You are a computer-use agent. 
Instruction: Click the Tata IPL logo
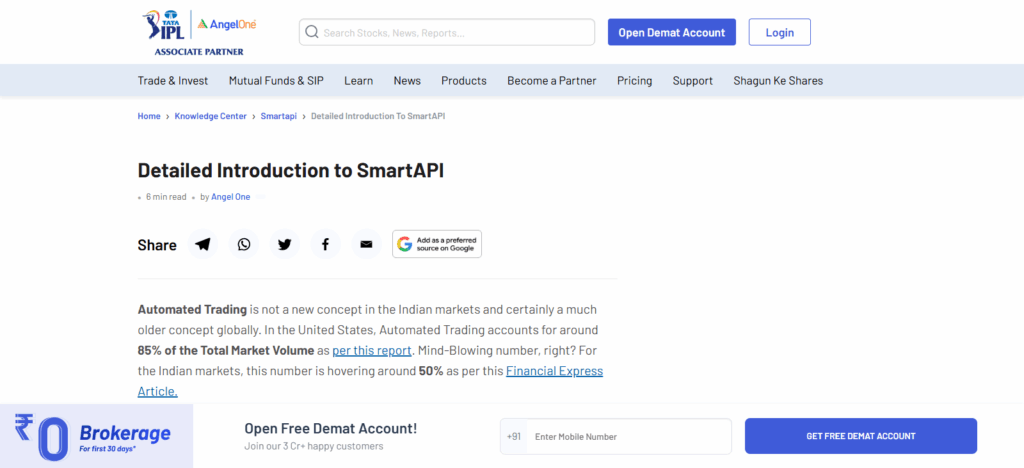[x=164, y=25]
